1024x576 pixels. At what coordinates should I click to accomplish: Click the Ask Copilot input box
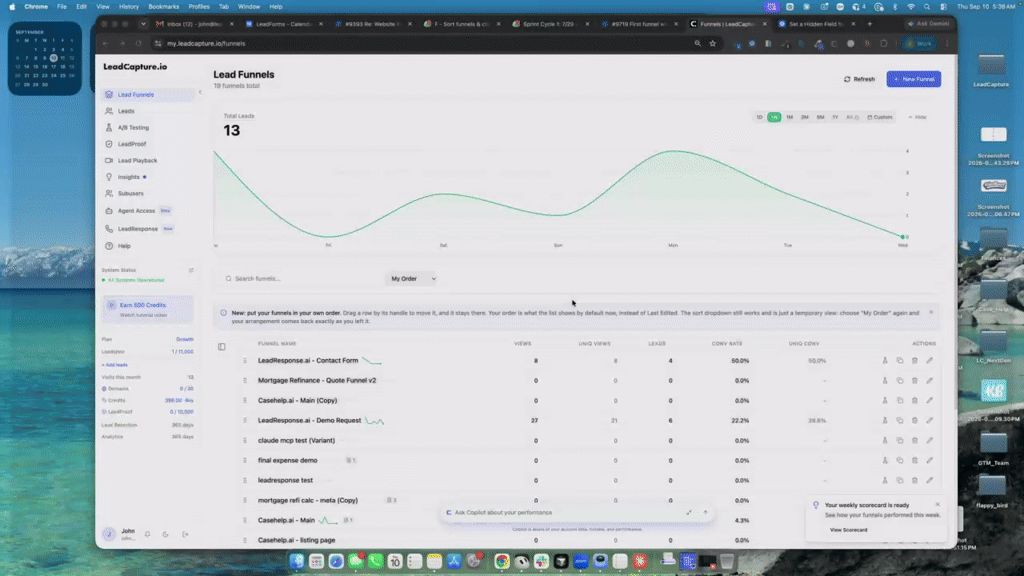point(567,513)
